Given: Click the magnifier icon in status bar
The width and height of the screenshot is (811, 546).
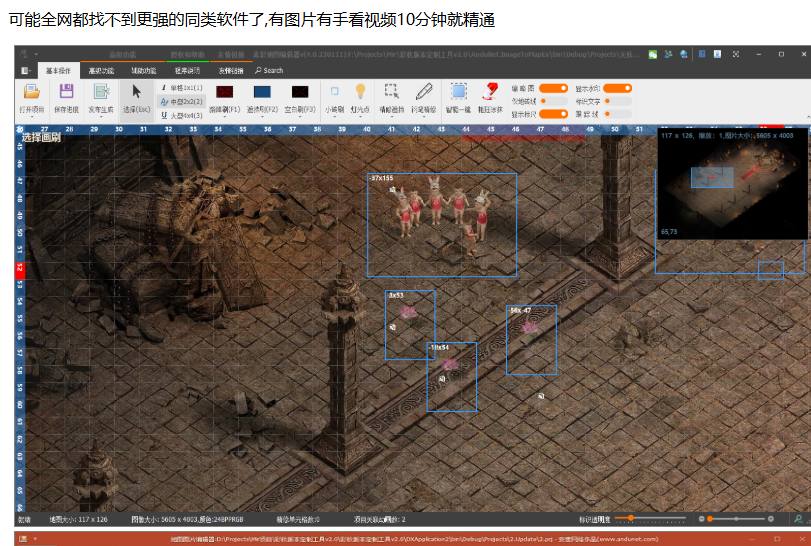Looking at the screenshot, I should coord(799,519).
